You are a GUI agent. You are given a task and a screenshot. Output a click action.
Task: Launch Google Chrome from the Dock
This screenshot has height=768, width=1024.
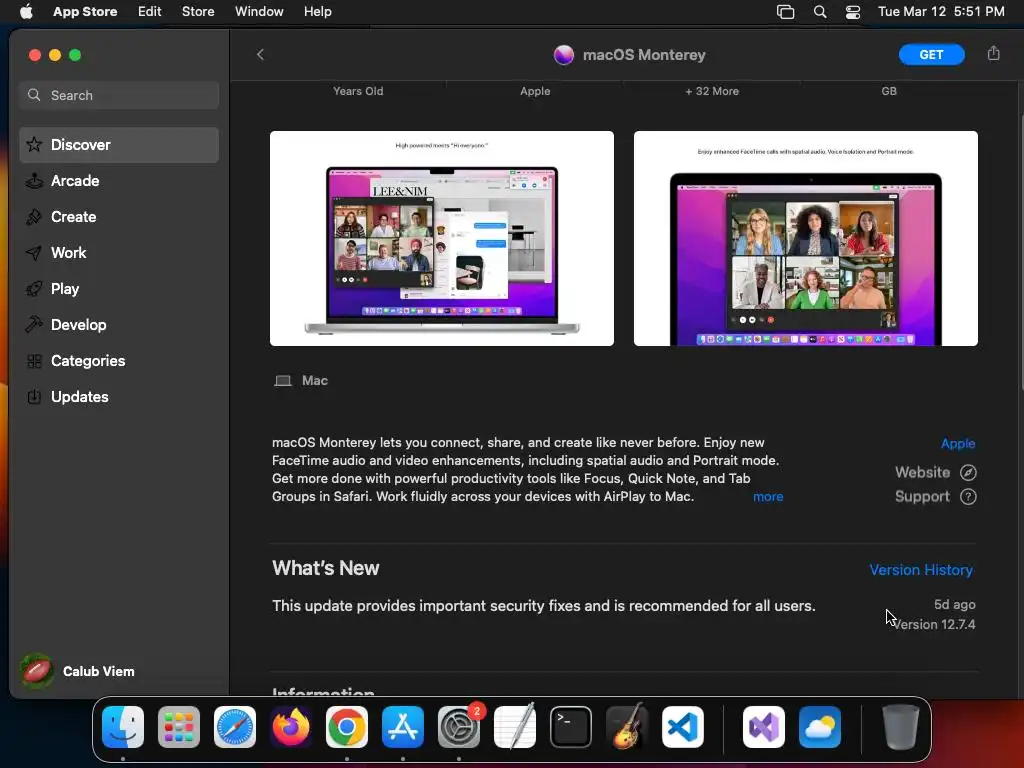(x=347, y=727)
